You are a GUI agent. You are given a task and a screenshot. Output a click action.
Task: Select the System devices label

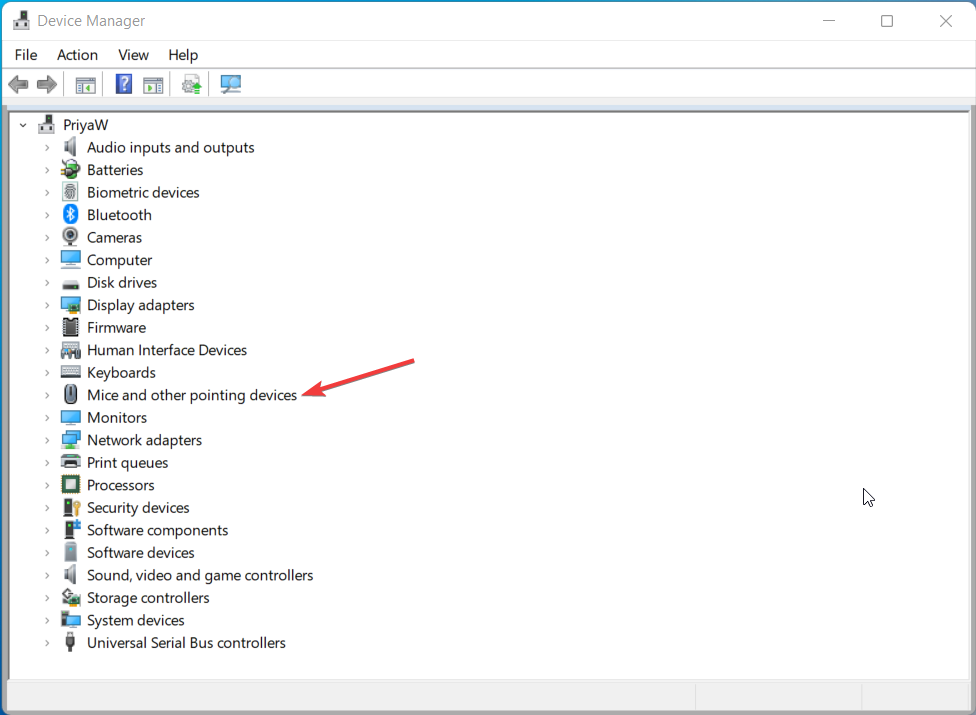point(136,620)
